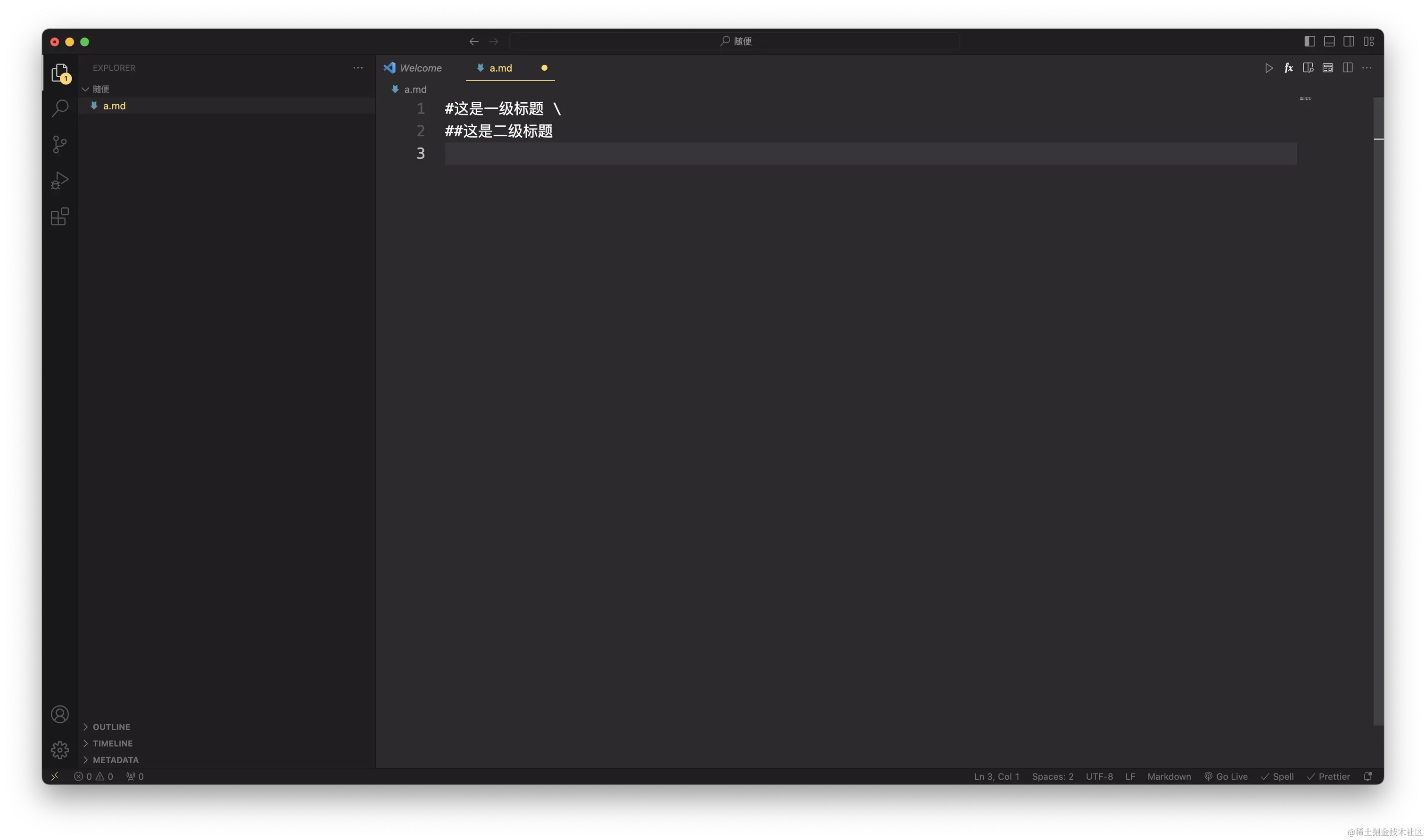Toggle the bottom panel visibility
This screenshot has width=1426, height=840.
(x=1329, y=41)
